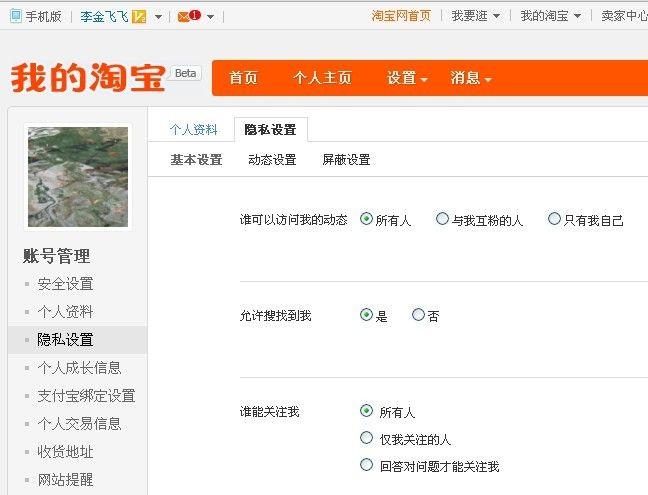Open 个人成长信息 in the sidebar

(x=79, y=368)
